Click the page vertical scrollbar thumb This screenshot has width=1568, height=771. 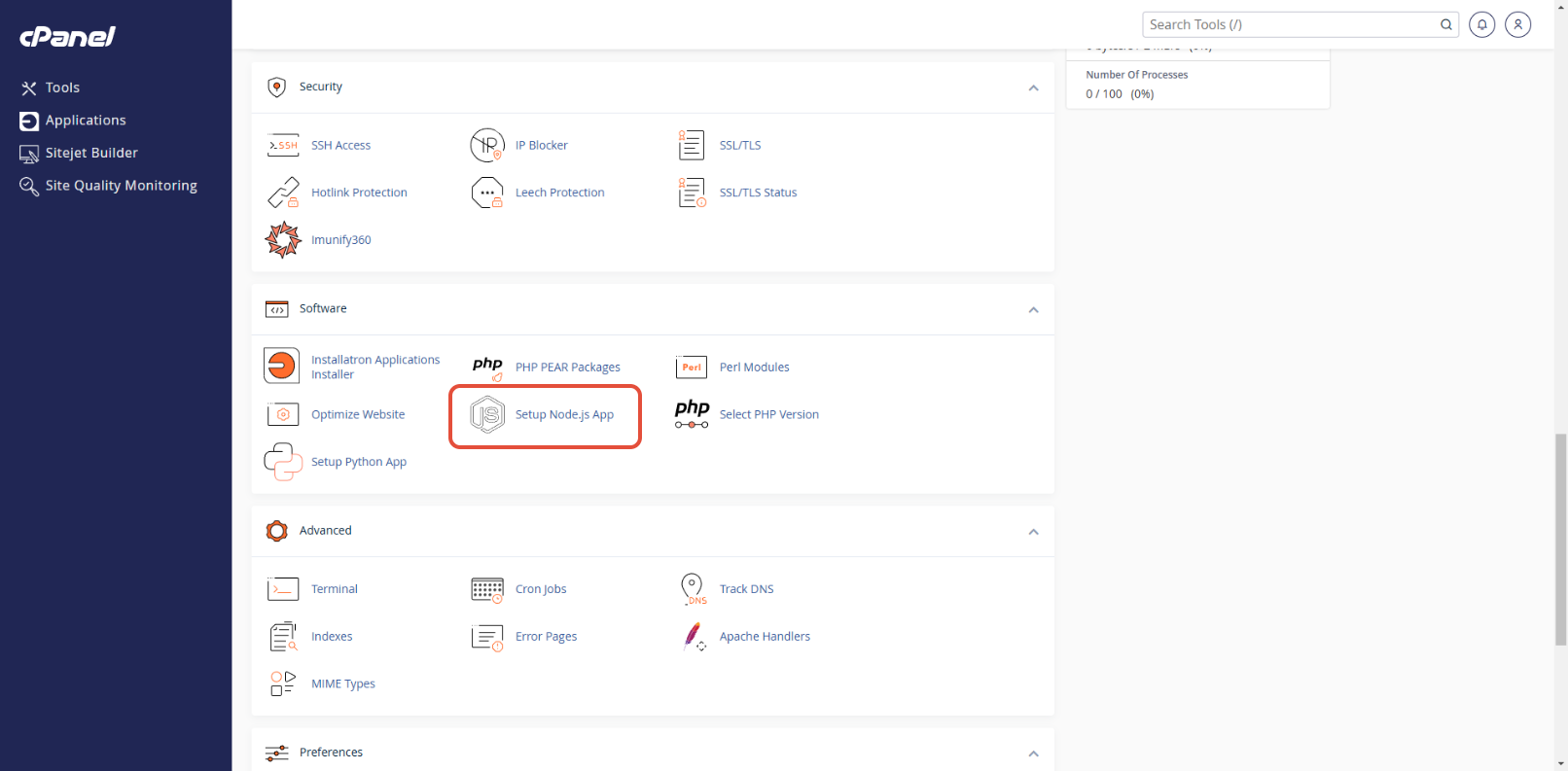pos(1561,540)
